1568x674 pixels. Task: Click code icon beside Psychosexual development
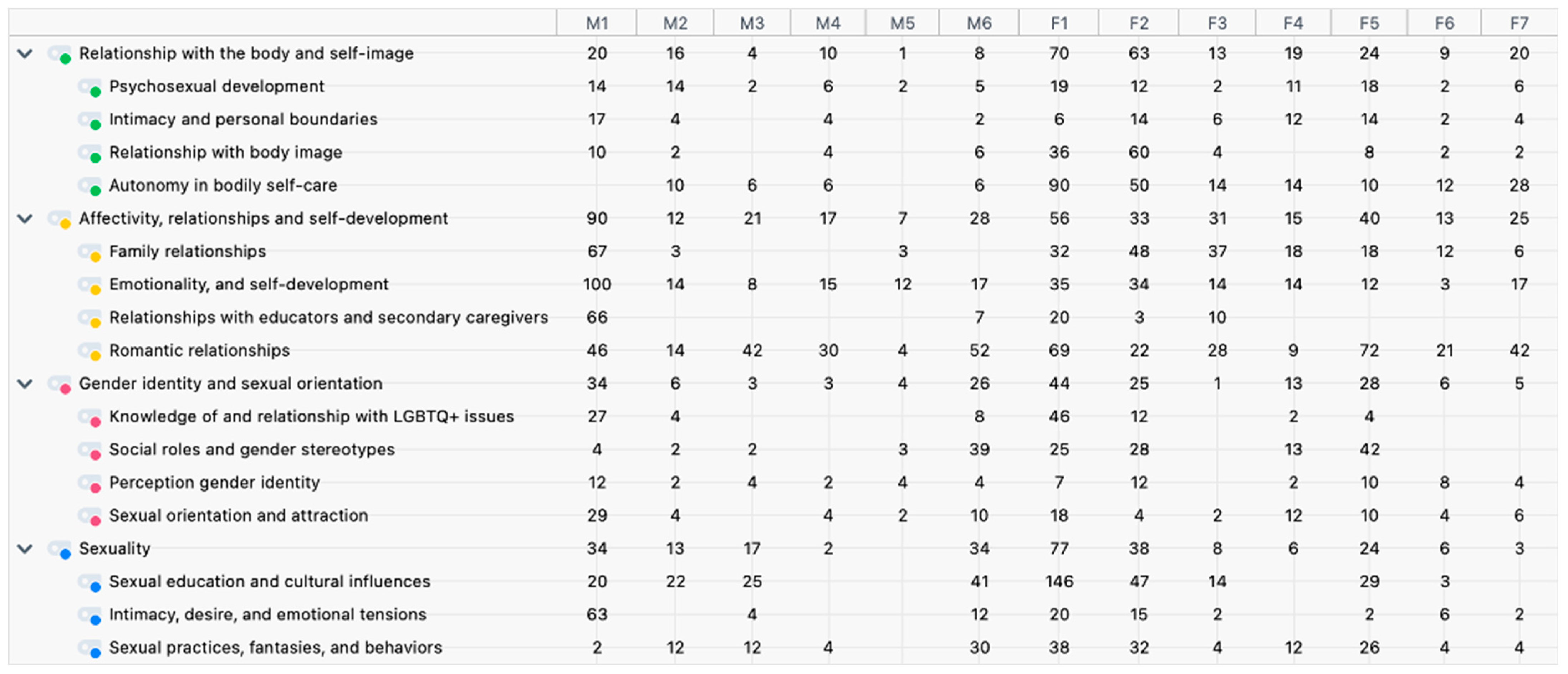(x=90, y=87)
